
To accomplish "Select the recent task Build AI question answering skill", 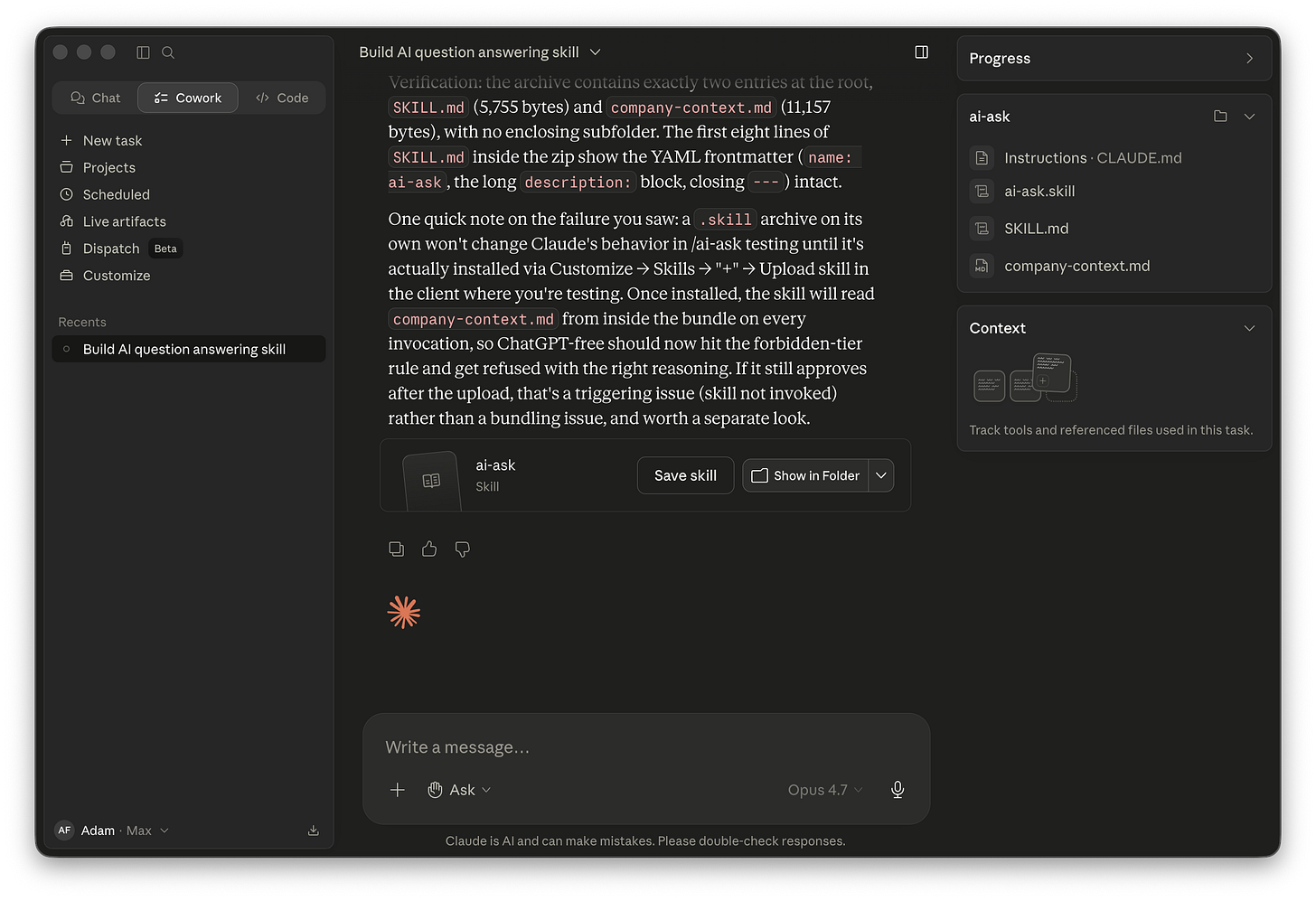I will (188, 349).
